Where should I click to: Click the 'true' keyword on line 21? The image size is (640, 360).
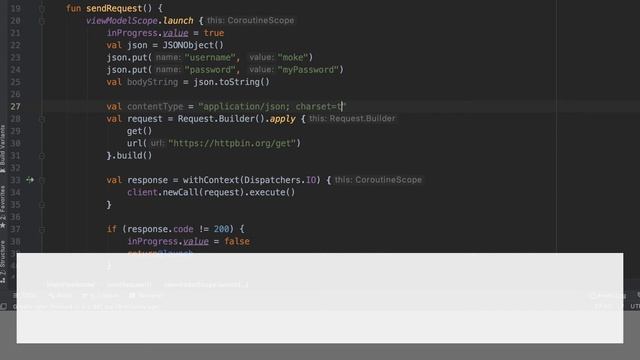214,33
